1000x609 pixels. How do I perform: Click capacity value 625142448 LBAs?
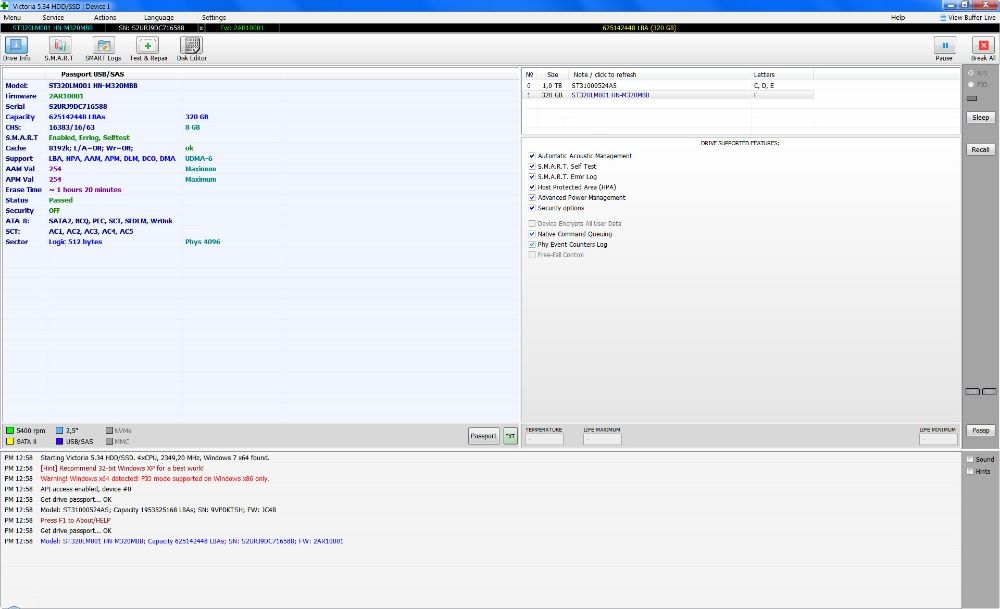[77, 117]
